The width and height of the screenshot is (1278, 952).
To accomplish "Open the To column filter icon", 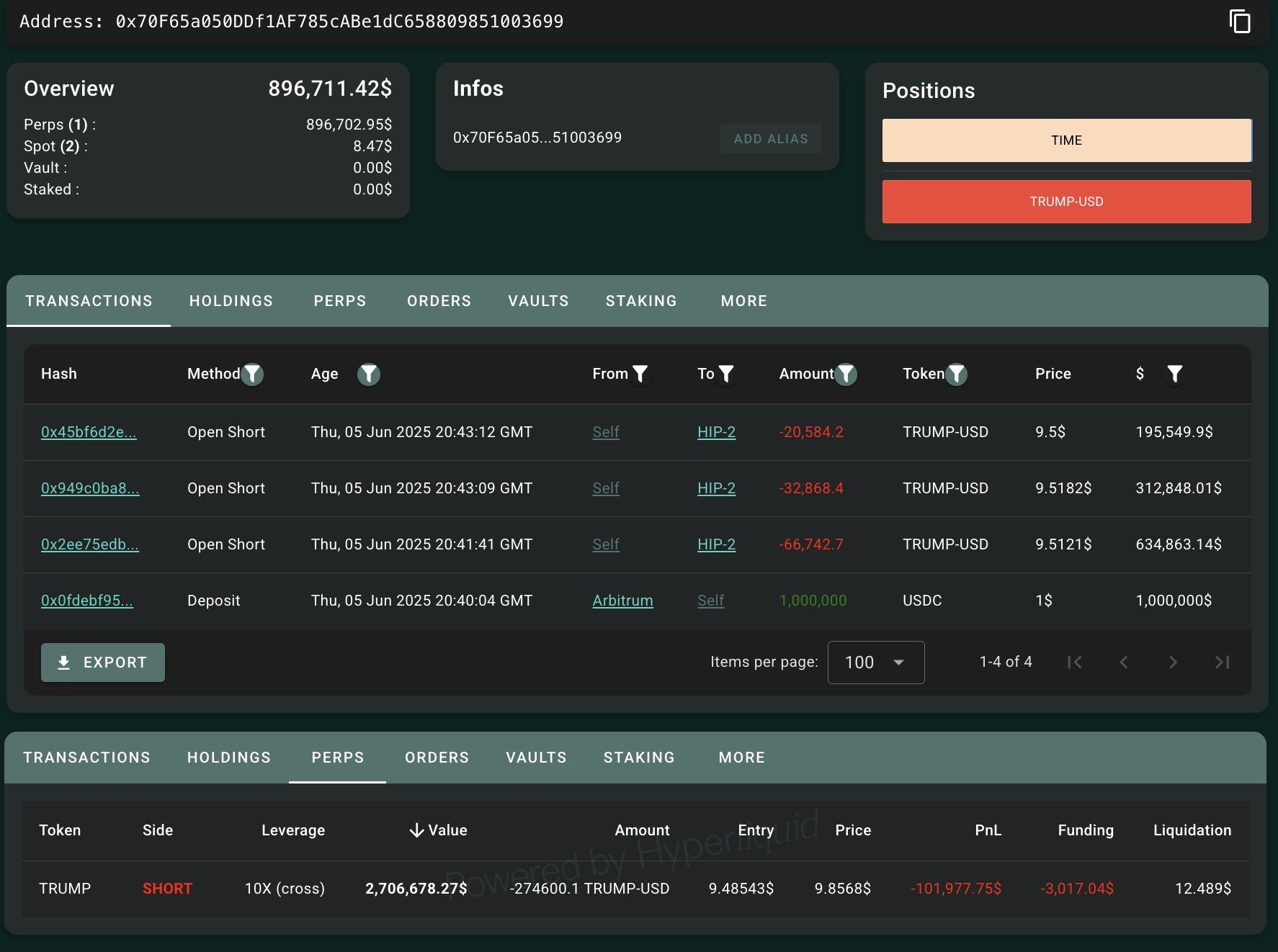I will tap(726, 374).
